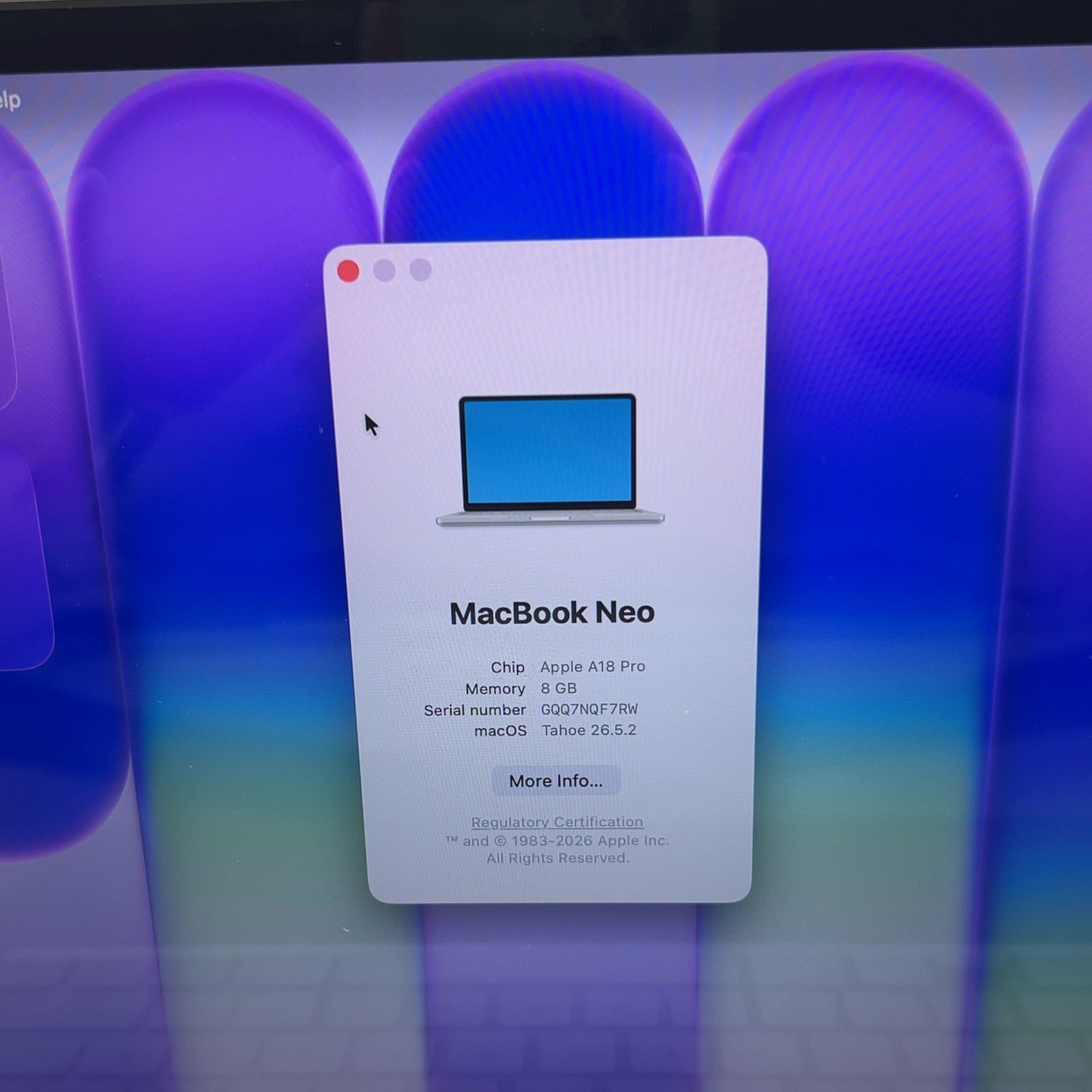Click the Memory label
1092x1092 pixels.
click(x=495, y=689)
